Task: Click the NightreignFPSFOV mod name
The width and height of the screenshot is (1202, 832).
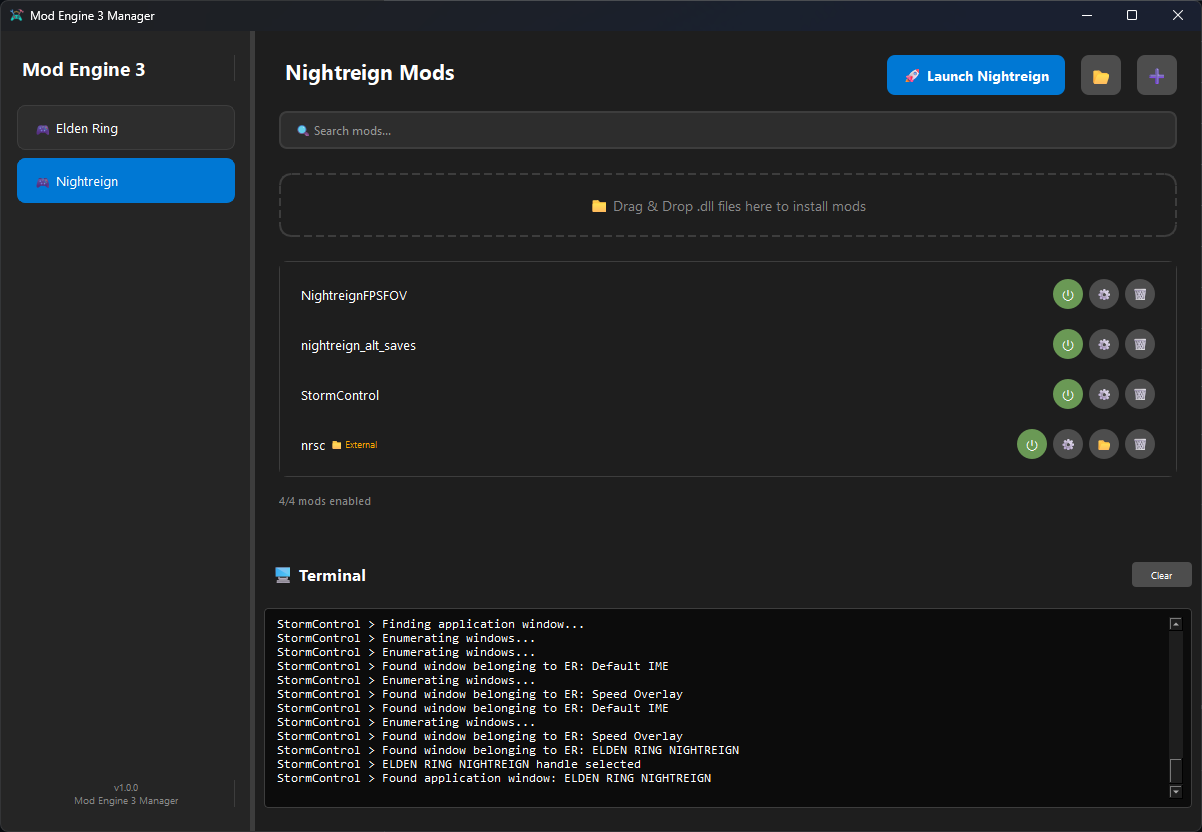Action: coord(354,296)
